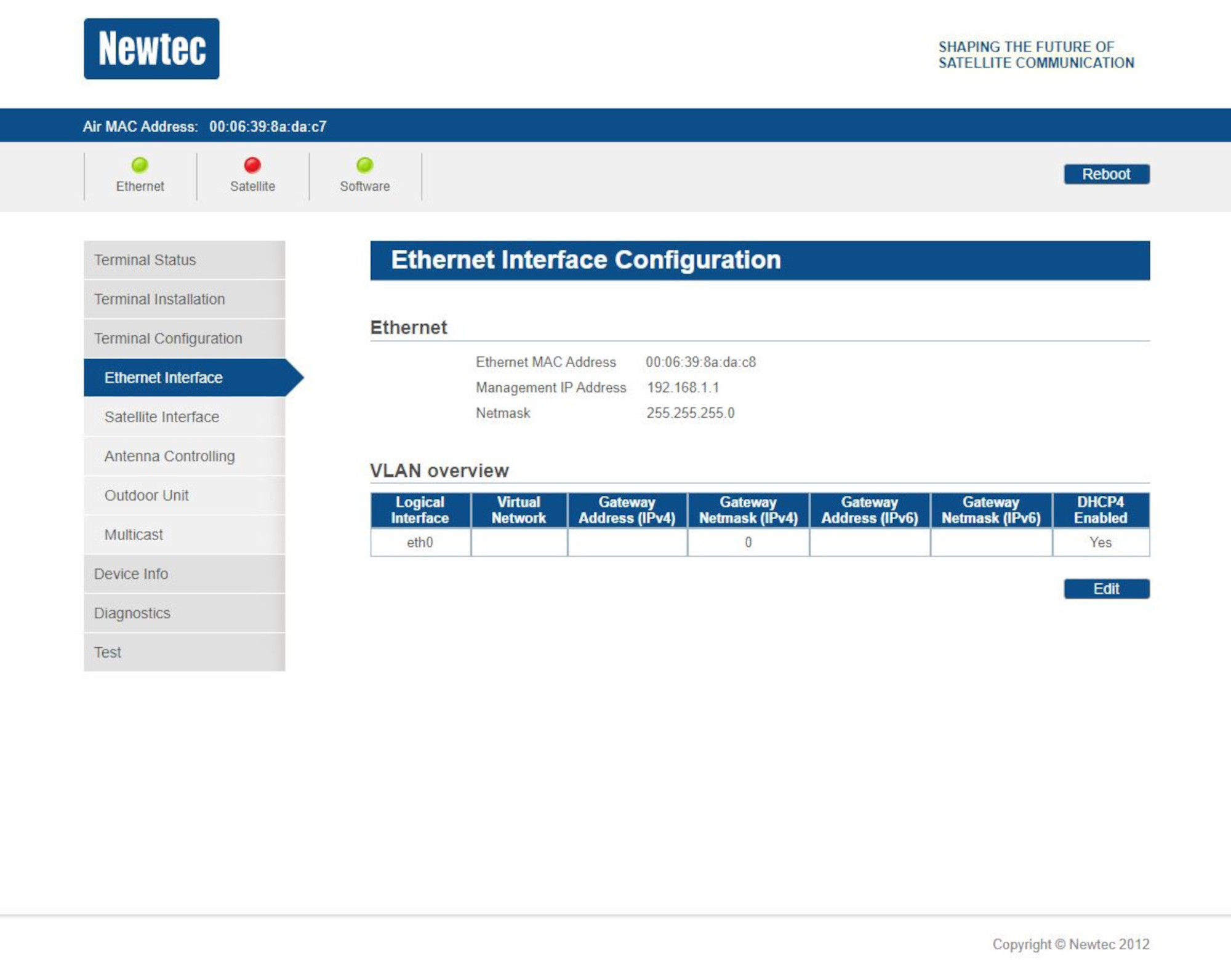The width and height of the screenshot is (1231, 980).
Task: Open the Outdoor Unit configuration
Action: click(146, 496)
